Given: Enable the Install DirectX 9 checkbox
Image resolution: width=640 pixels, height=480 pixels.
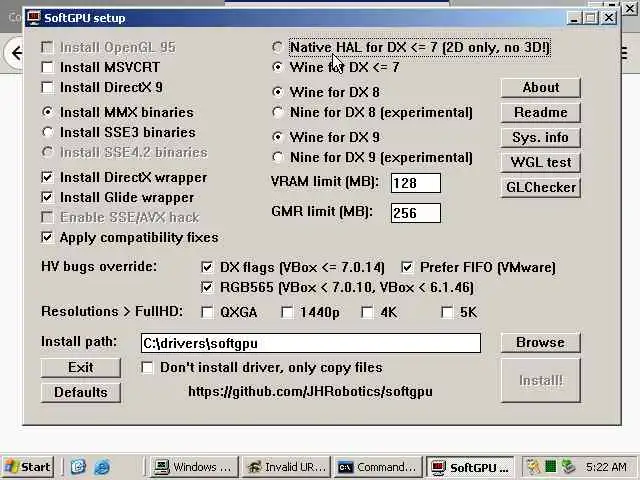Looking at the screenshot, I should pyautogui.click(x=48, y=87).
